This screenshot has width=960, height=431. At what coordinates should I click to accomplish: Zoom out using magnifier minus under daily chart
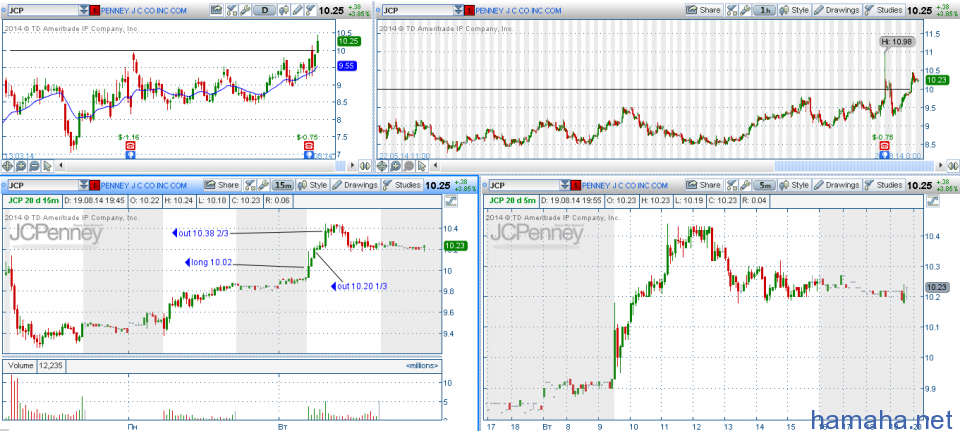pos(34,166)
